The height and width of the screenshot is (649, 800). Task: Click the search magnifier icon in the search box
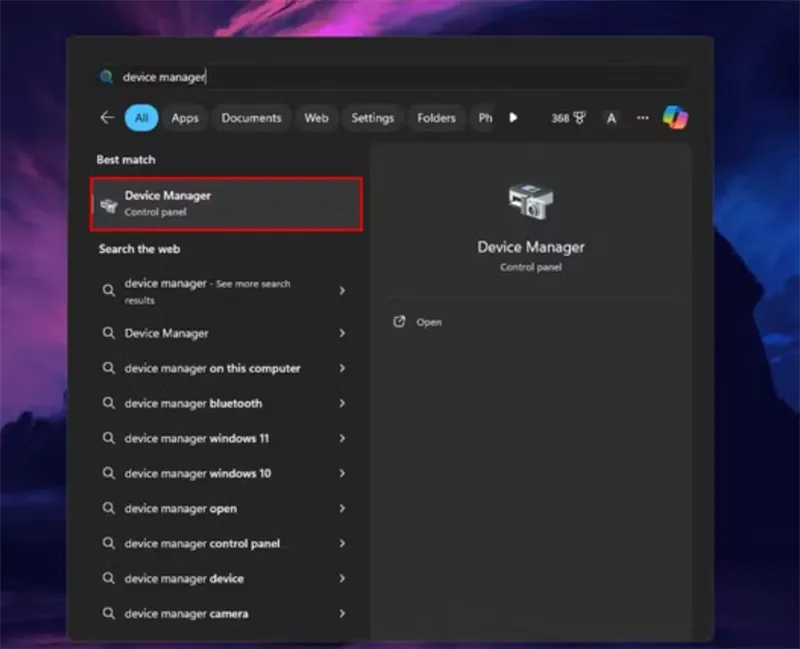[x=107, y=76]
